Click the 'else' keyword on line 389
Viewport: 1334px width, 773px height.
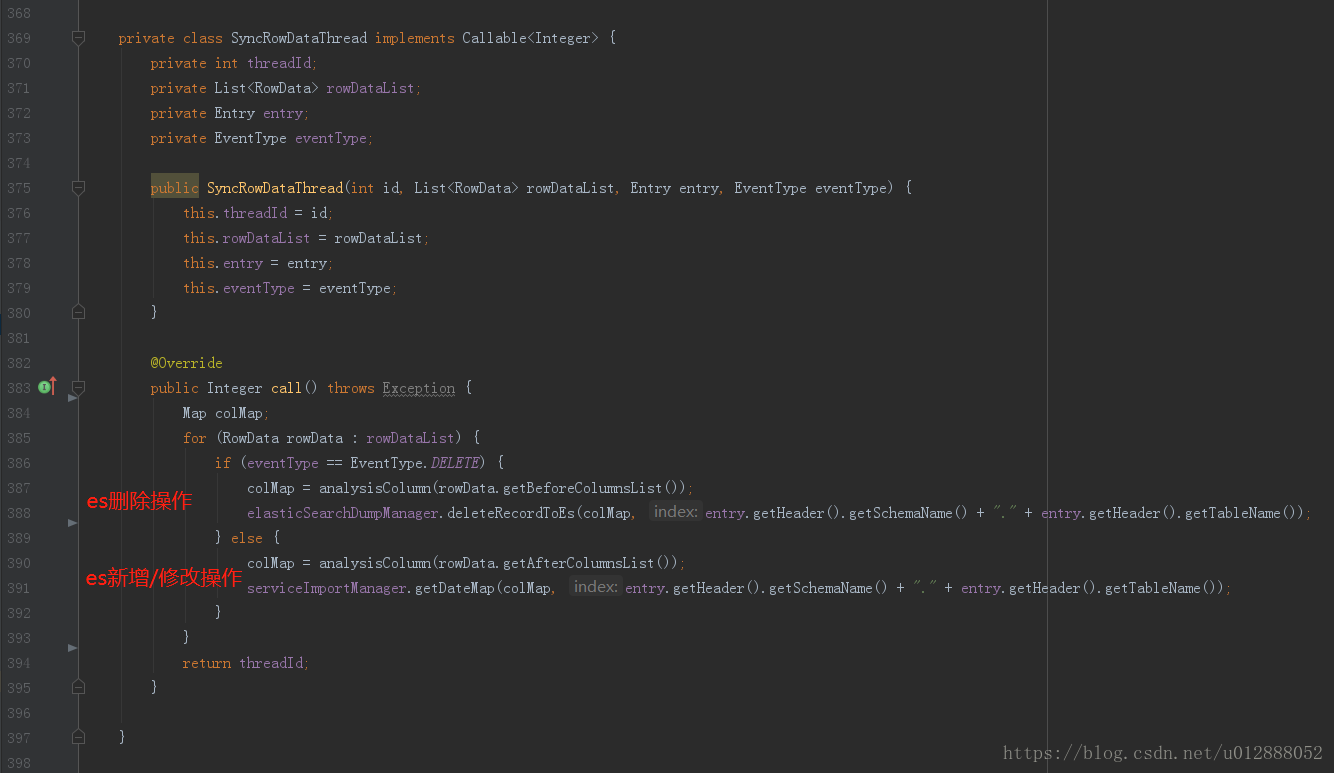[x=247, y=538]
